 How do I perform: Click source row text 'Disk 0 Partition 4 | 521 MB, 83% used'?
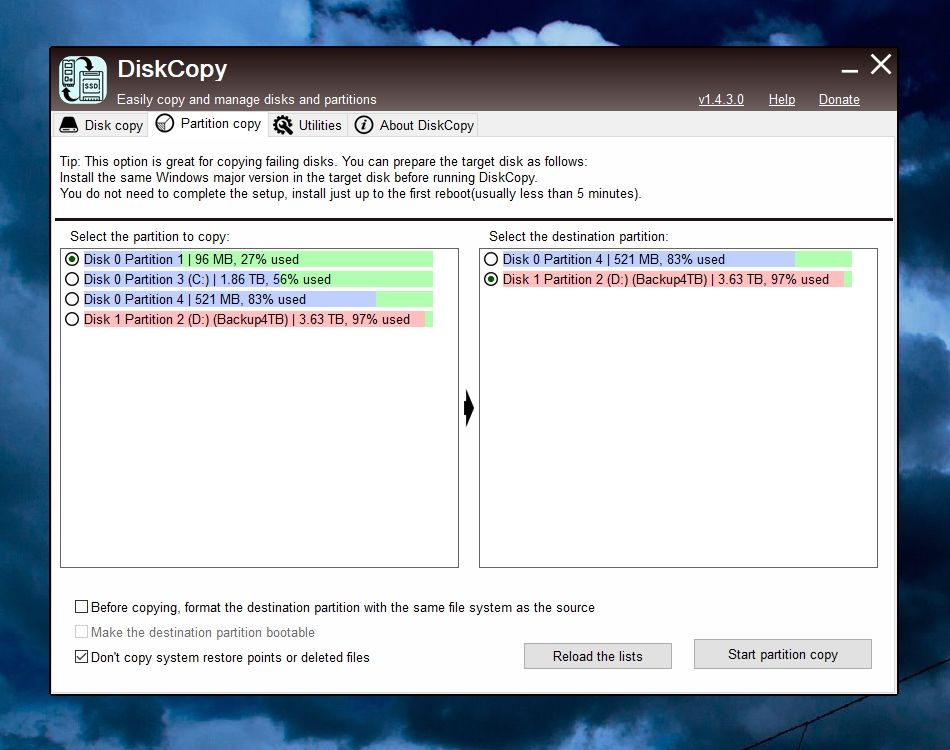(194, 299)
